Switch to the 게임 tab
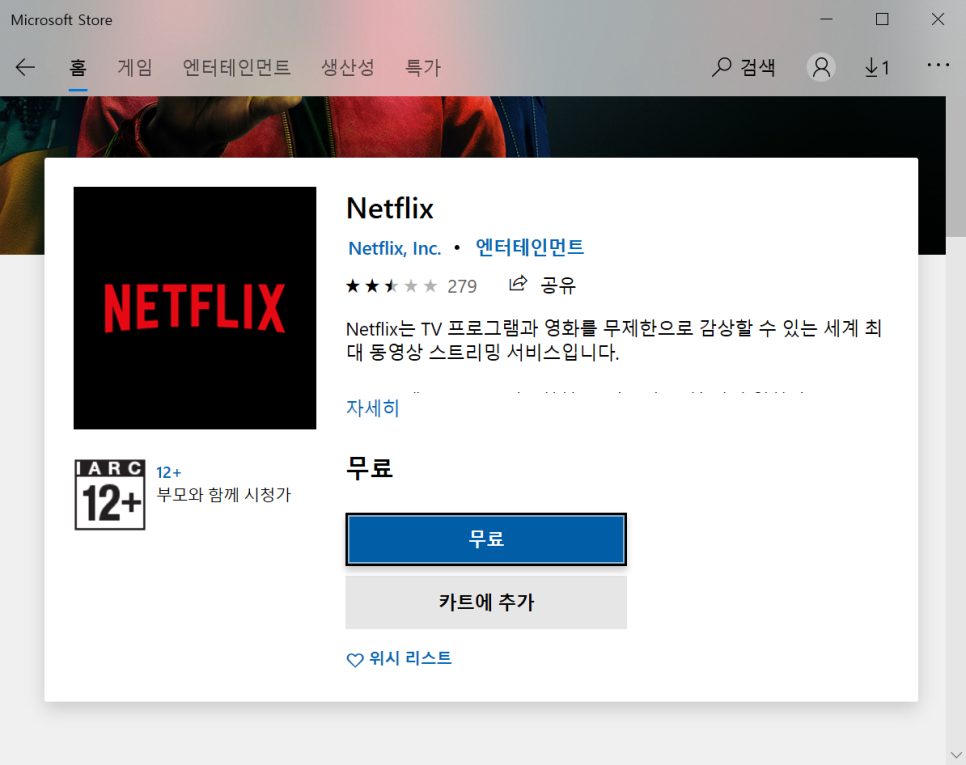This screenshot has height=765, width=966. click(135, 67)
